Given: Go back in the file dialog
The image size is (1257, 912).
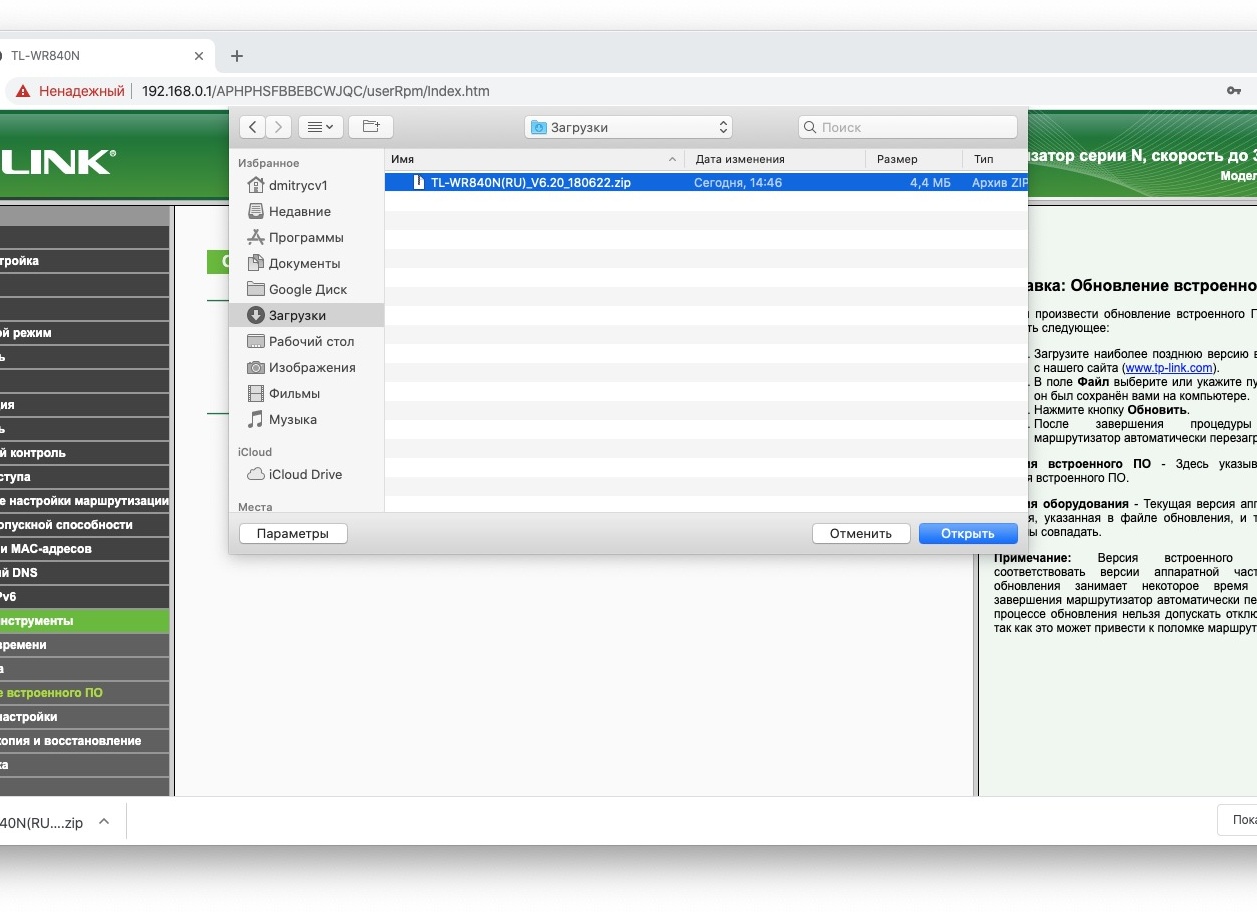Looking at the screenshot, I should coord(253,127).
